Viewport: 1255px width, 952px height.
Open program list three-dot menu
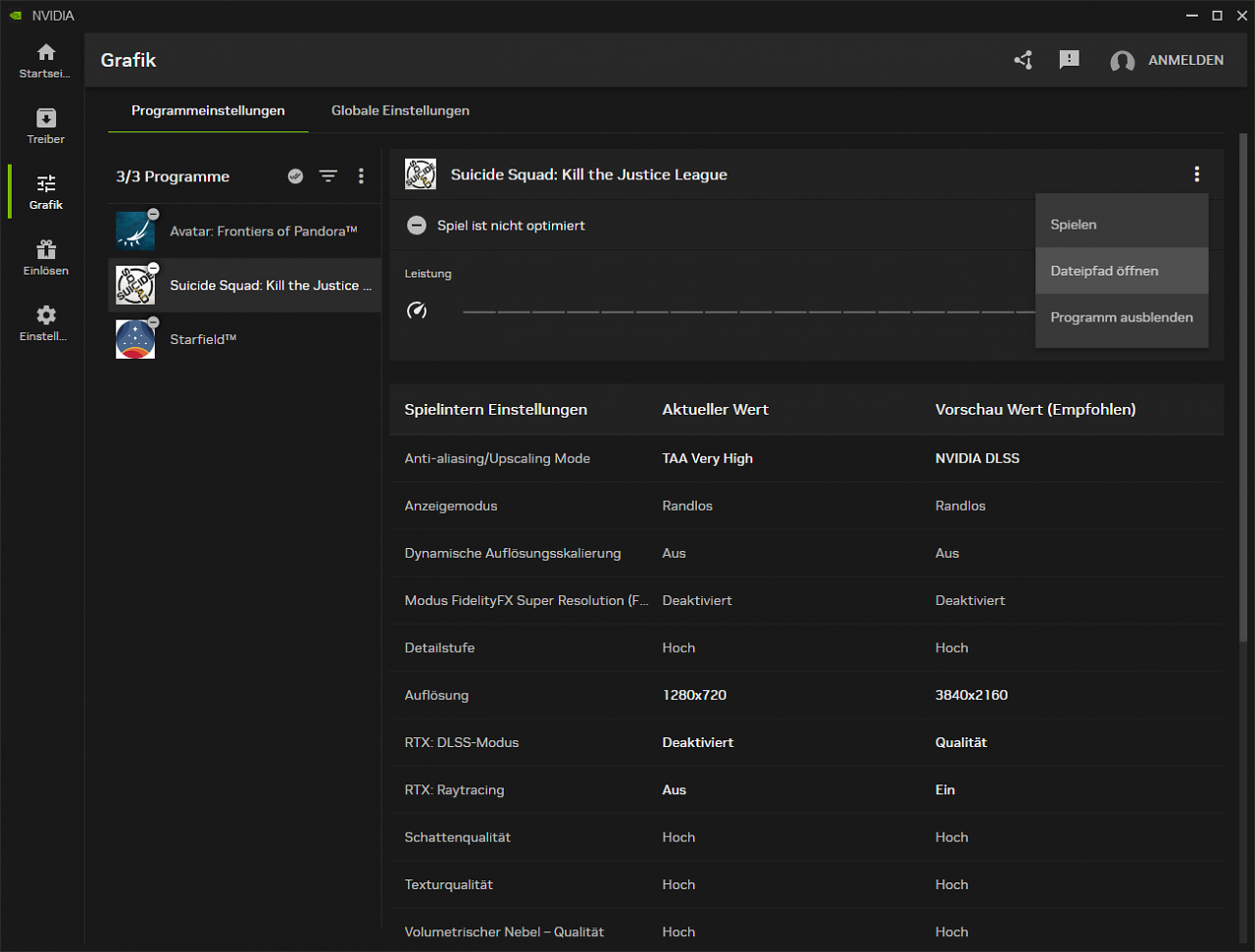361,176
